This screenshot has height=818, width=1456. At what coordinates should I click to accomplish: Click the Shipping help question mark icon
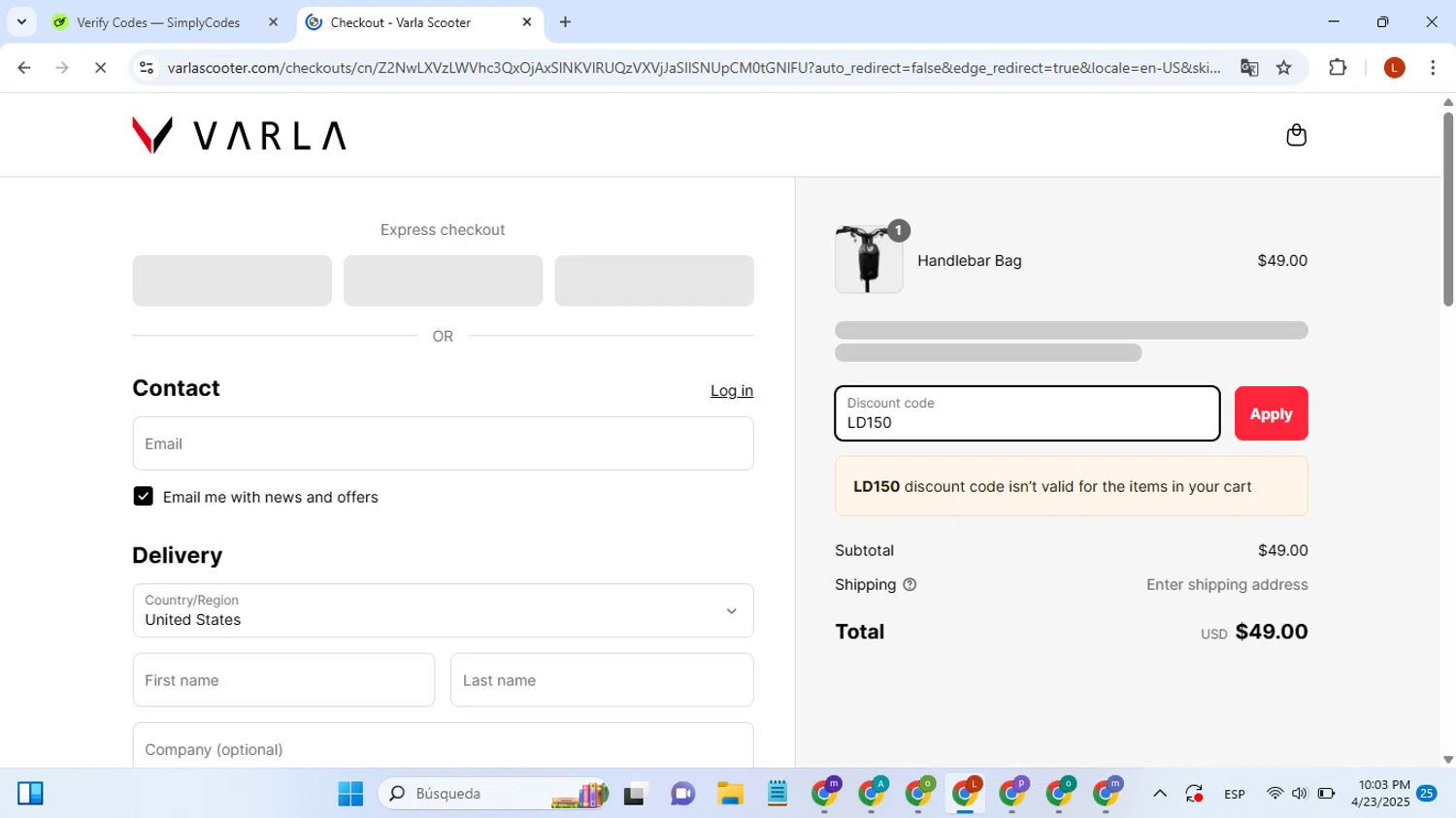[910, 585]
